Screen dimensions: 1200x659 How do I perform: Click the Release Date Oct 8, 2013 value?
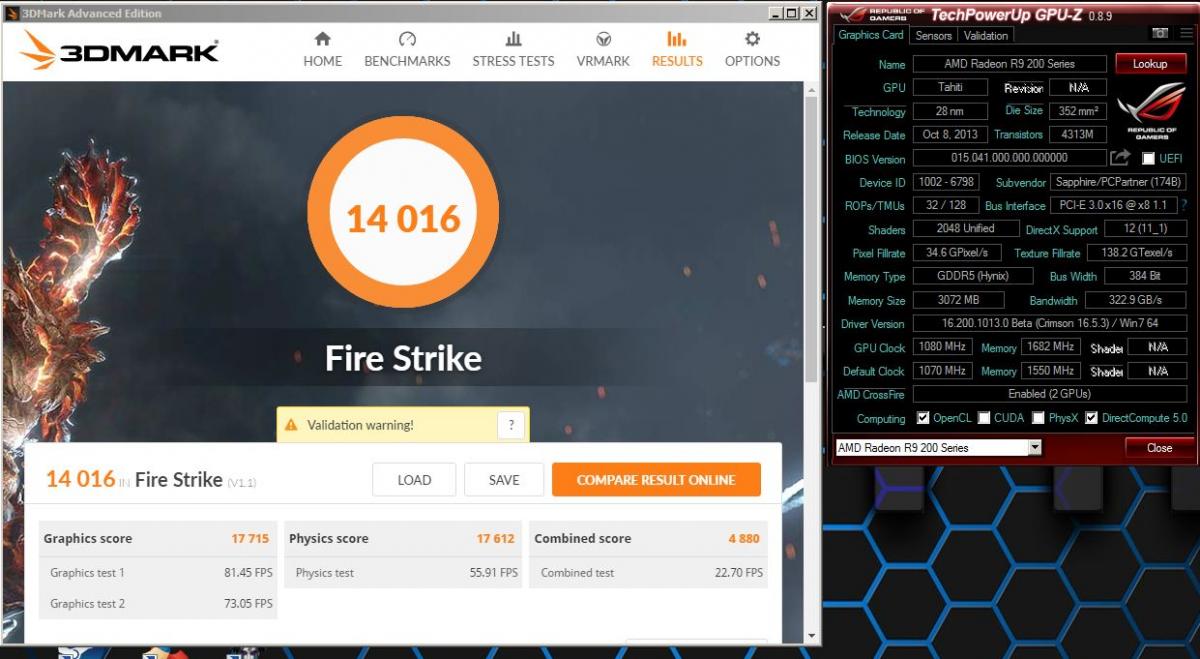950,134
